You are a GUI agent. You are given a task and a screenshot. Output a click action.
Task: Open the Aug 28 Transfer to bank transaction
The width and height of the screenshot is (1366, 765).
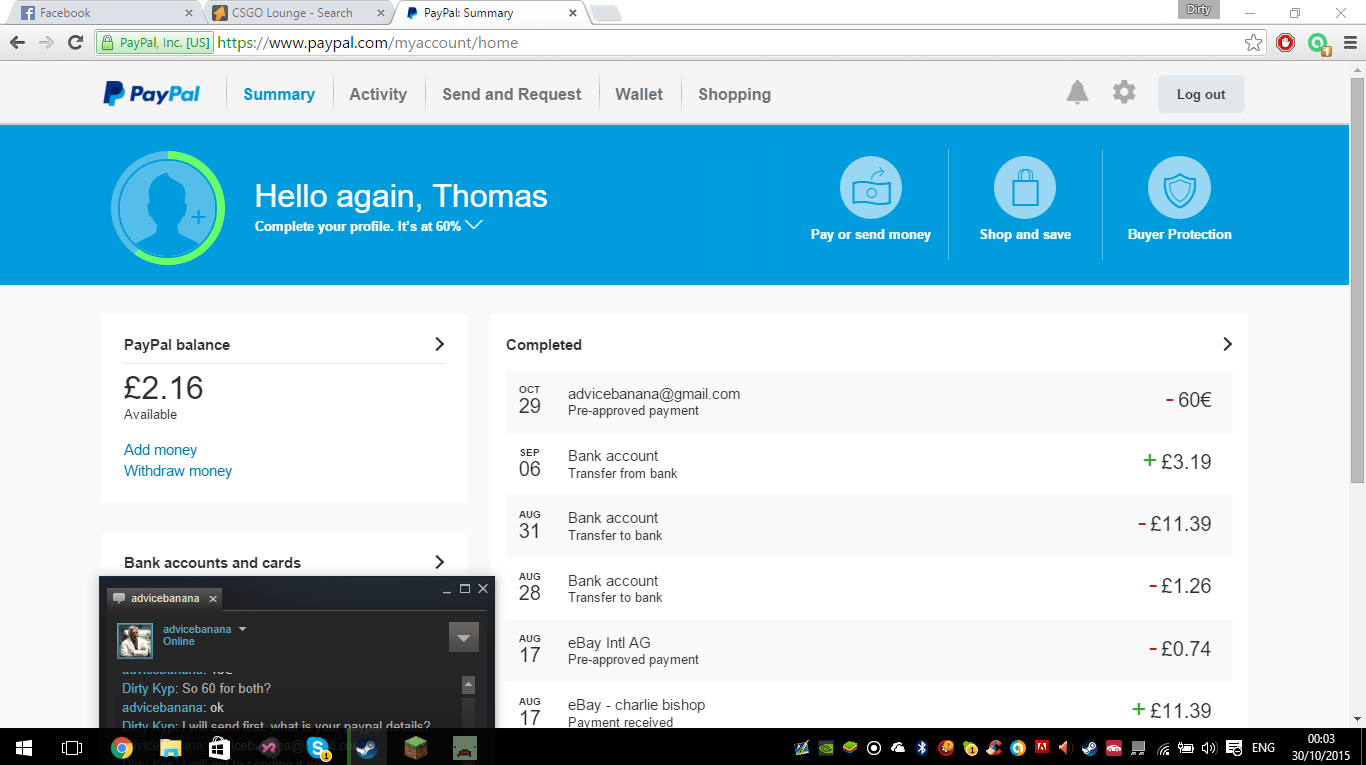[x=869, y=588]
